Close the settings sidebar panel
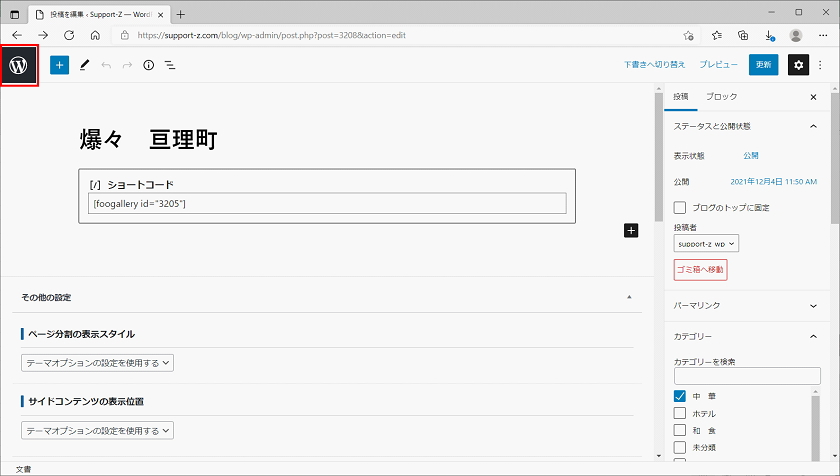 coord(813,97)
